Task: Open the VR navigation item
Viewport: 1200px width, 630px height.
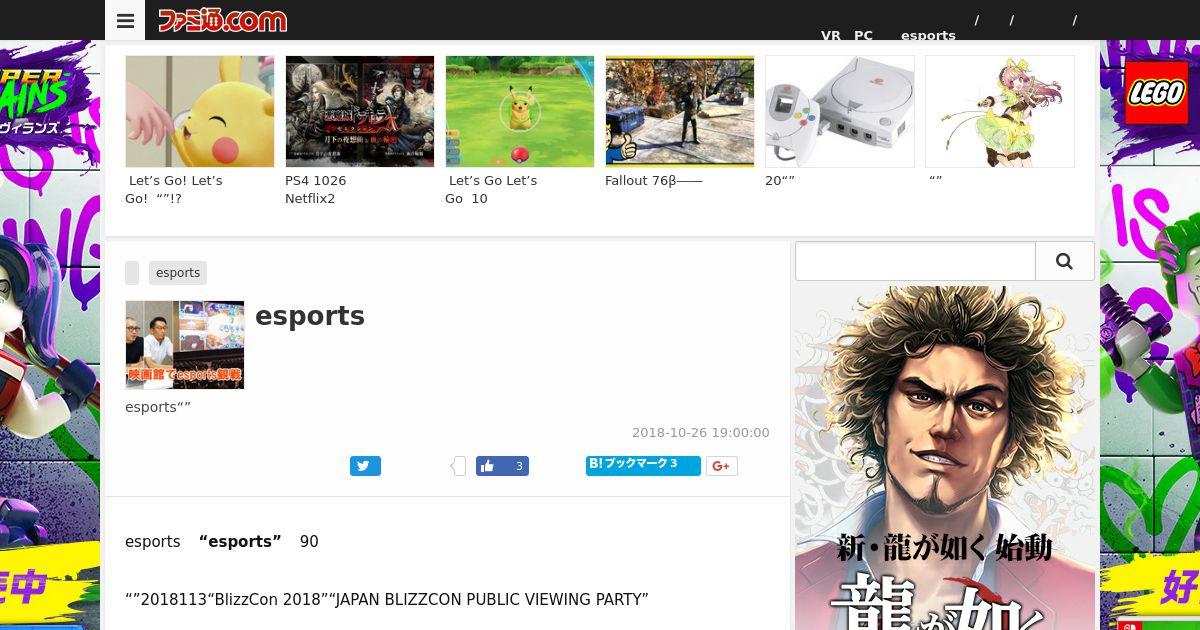Action: (x=831, y=35)
